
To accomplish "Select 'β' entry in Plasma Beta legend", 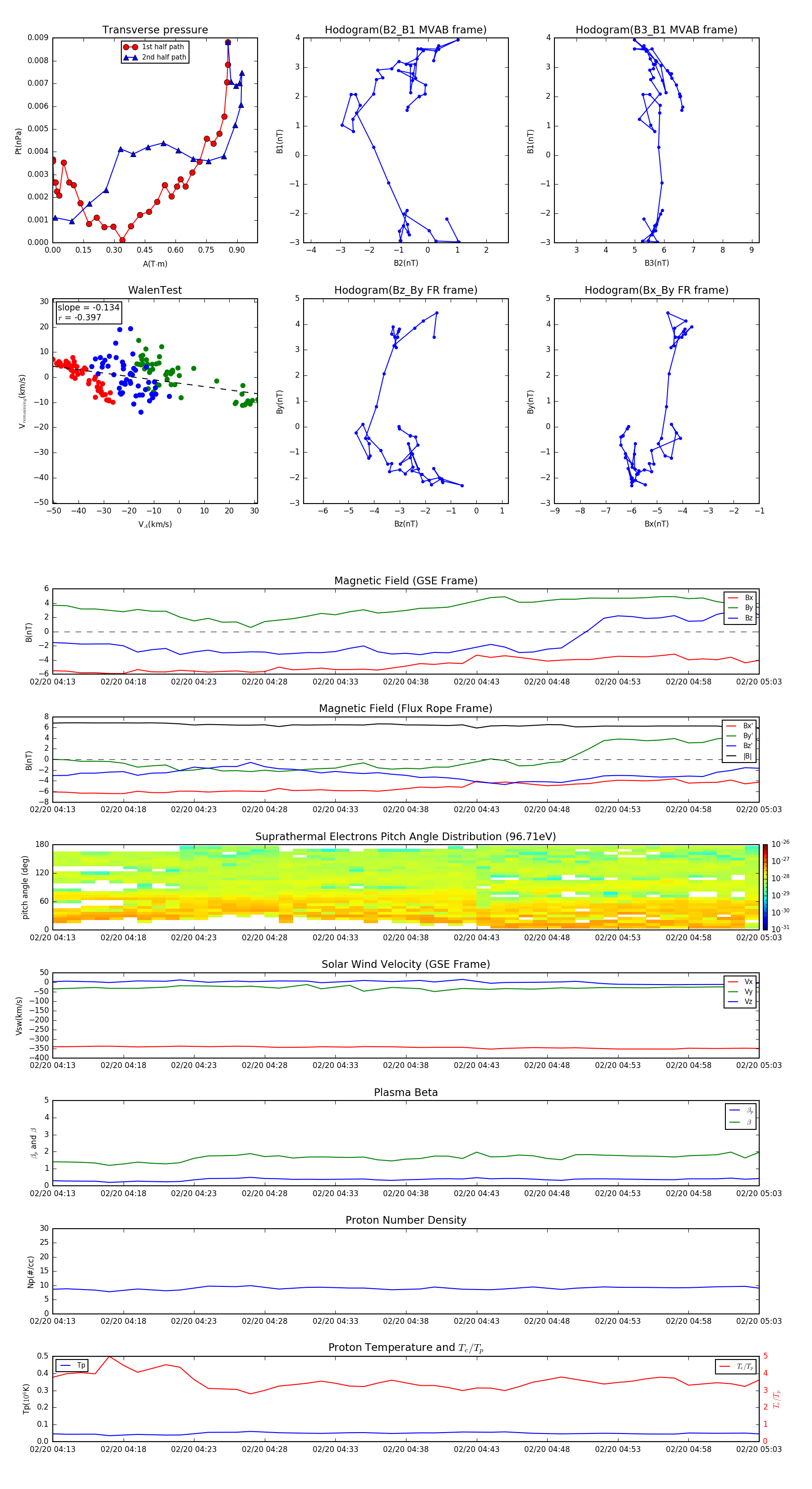I will point(741,1122).
